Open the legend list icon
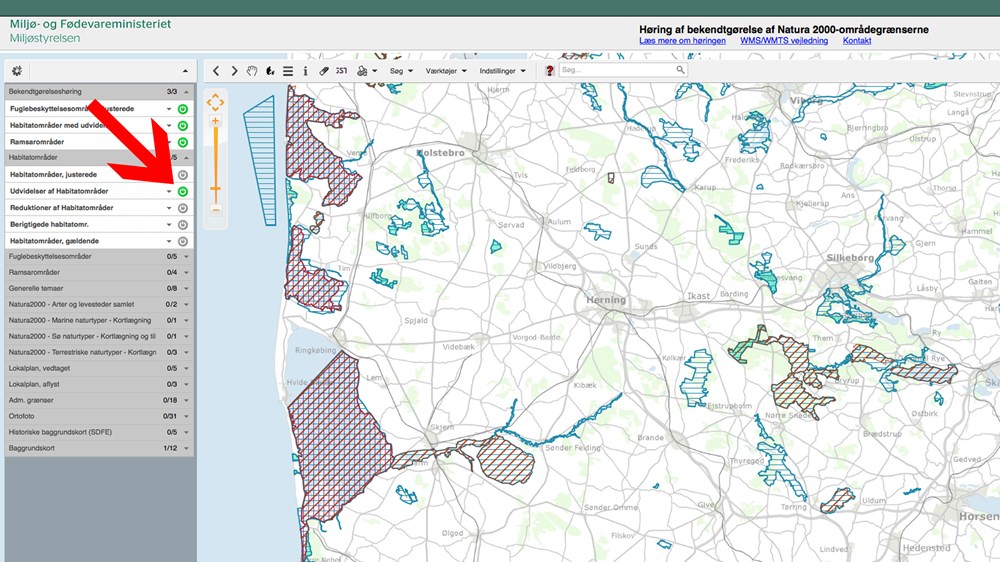 (x=288, y=71)
